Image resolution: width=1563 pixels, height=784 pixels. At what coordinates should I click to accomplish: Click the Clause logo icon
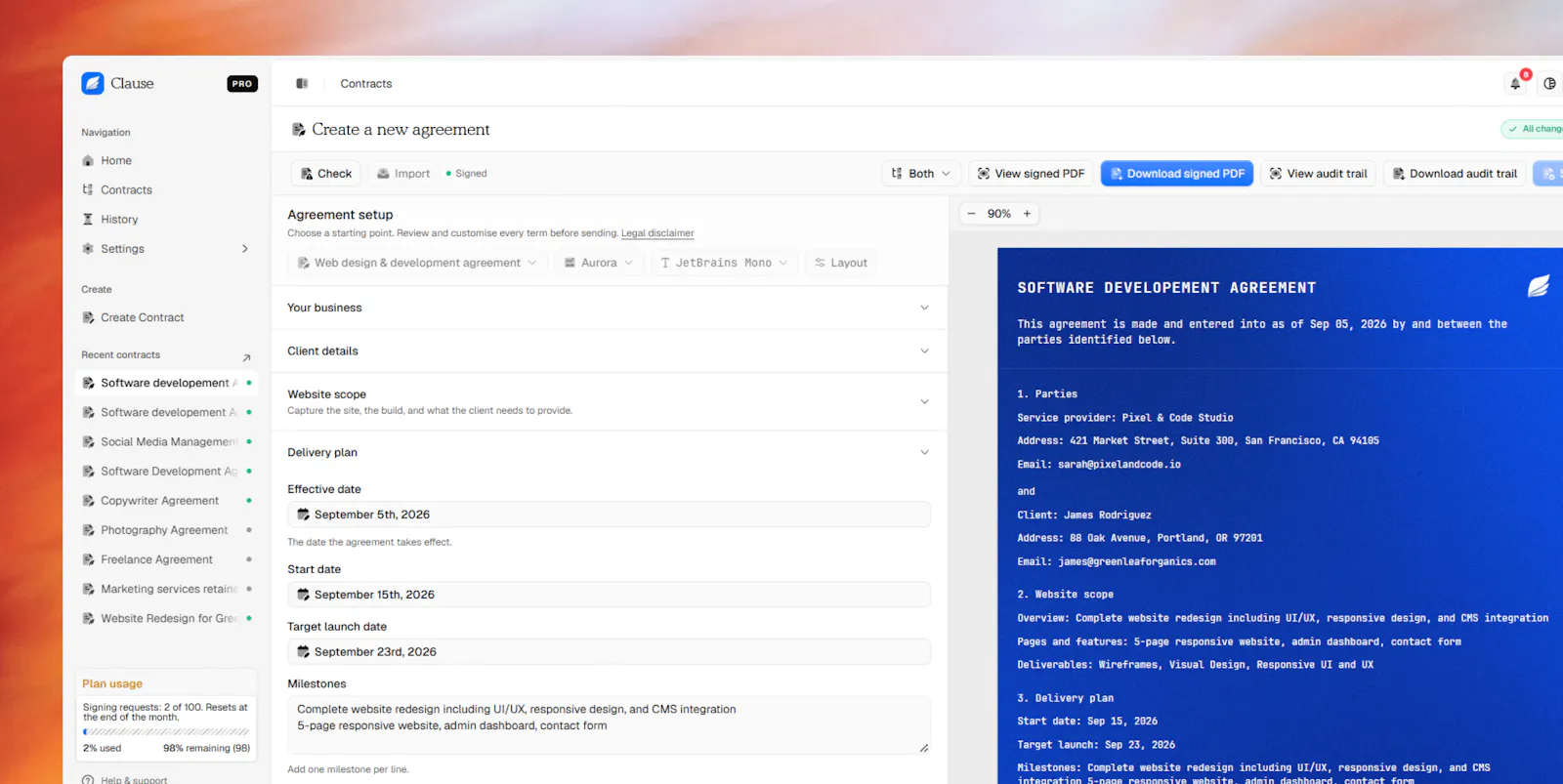click(93, 83)
